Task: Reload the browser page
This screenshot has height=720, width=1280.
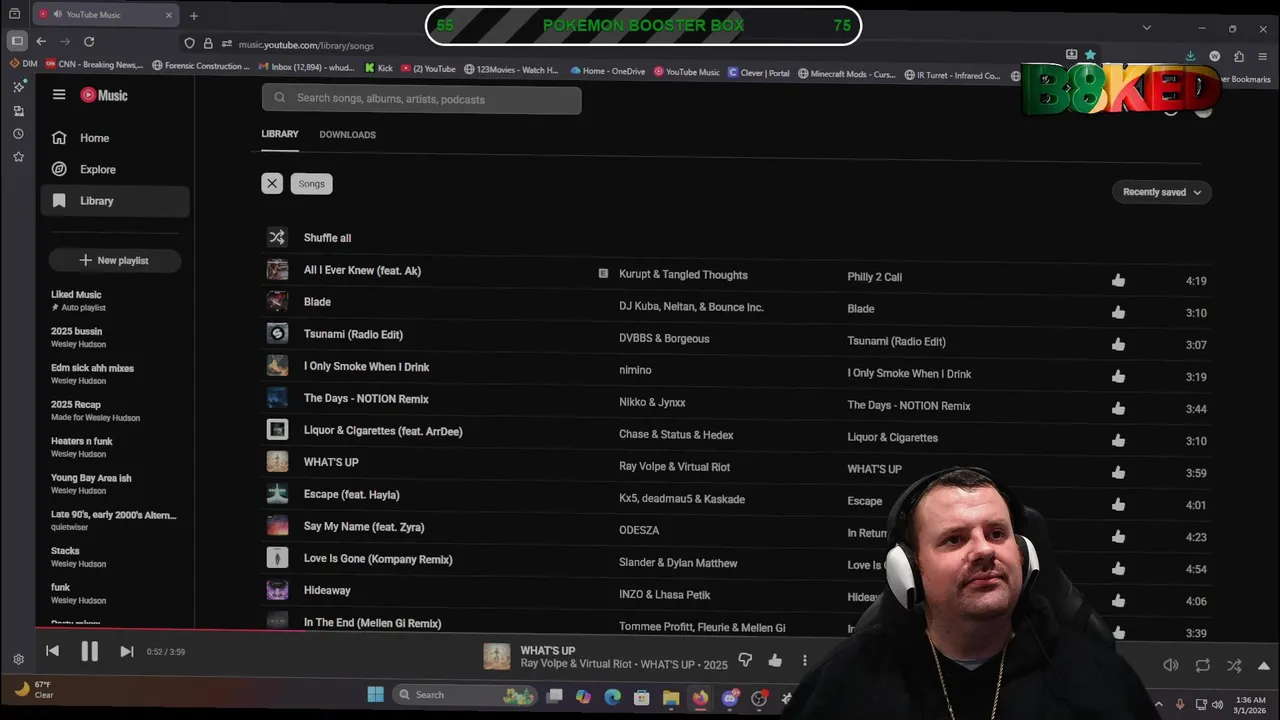Action: click(89, 41)
